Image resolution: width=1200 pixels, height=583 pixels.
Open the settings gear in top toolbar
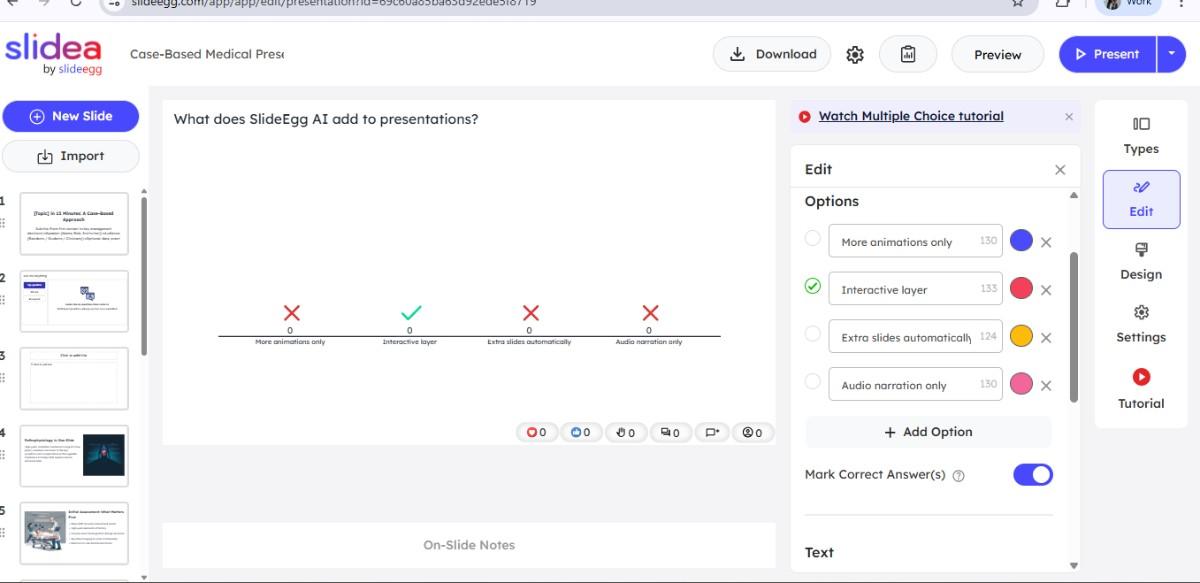click(855, 55)
